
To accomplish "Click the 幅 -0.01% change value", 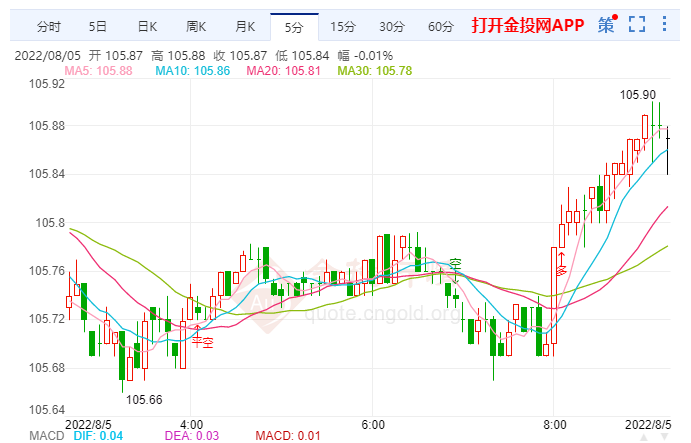I will (x=365, y=56).
